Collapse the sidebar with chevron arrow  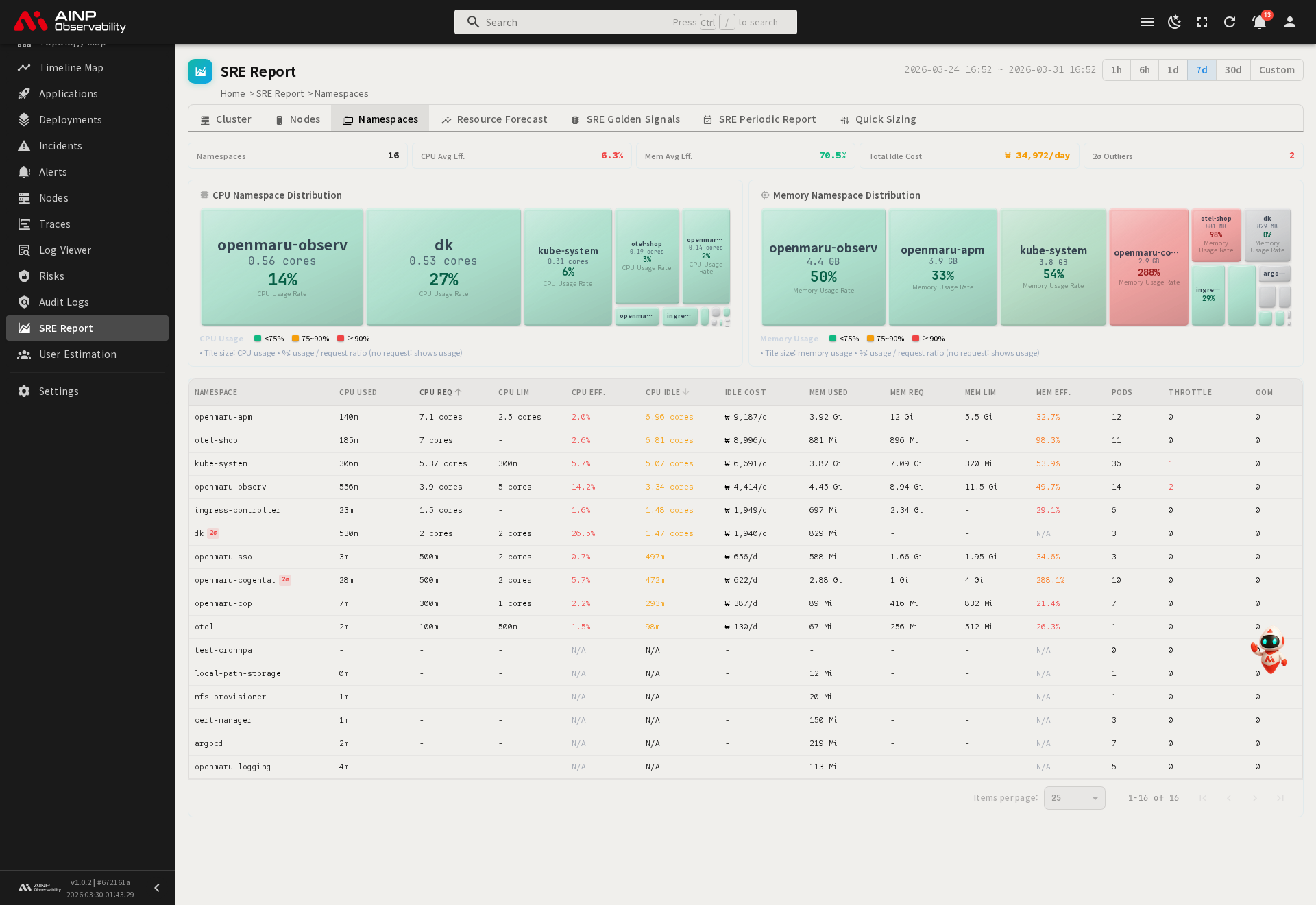pos(157,888)
